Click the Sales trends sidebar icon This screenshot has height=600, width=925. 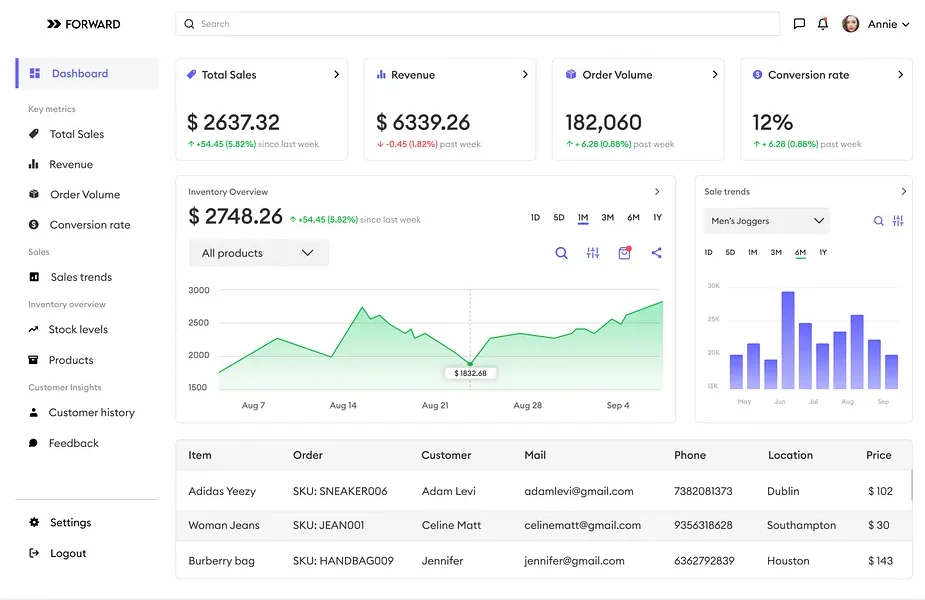pos(34,277)
